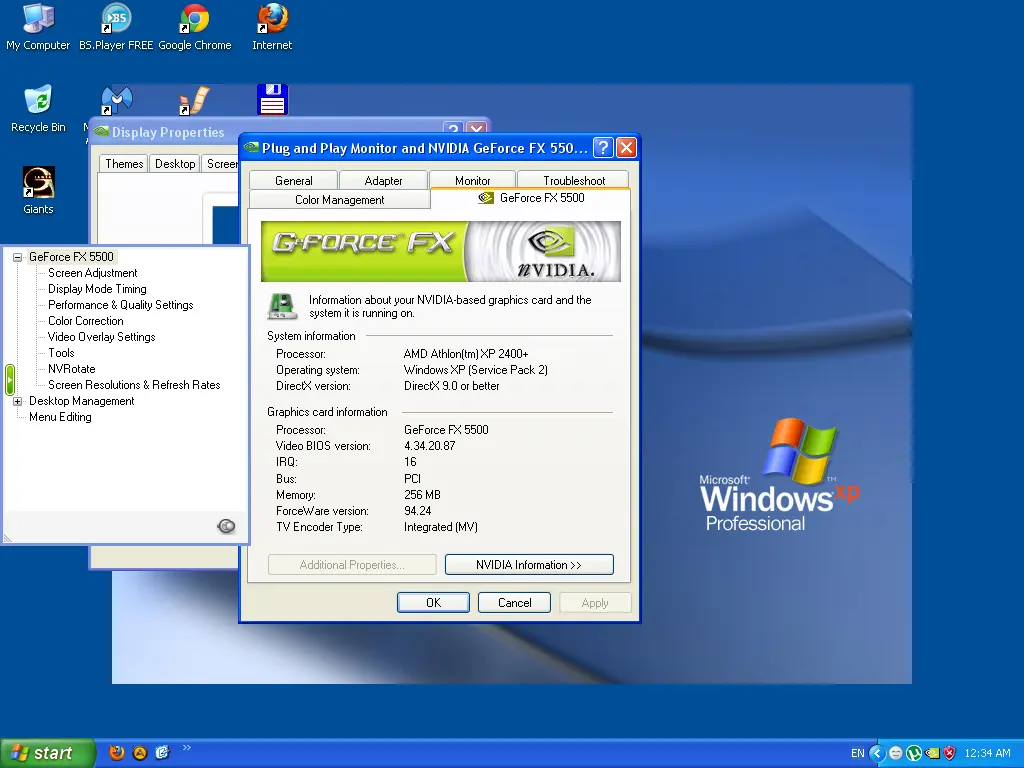Open the Recycle Bin icon

pyautogui.click(x=38, y=101)
